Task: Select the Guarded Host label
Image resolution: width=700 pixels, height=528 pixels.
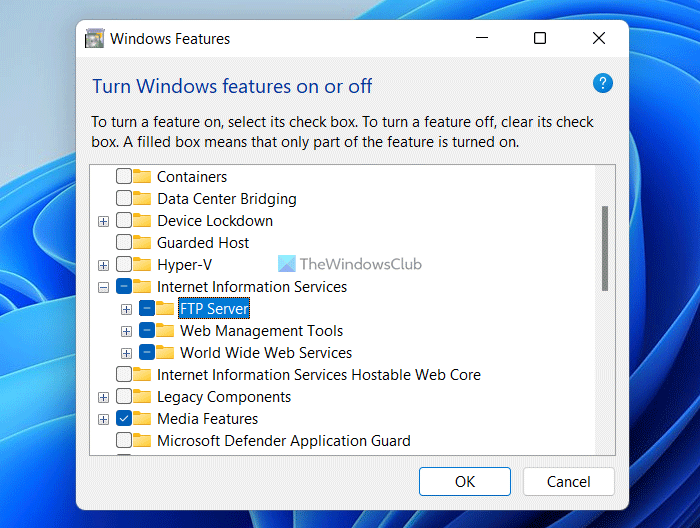Action: pyautogui.click(x=203, y=243)
